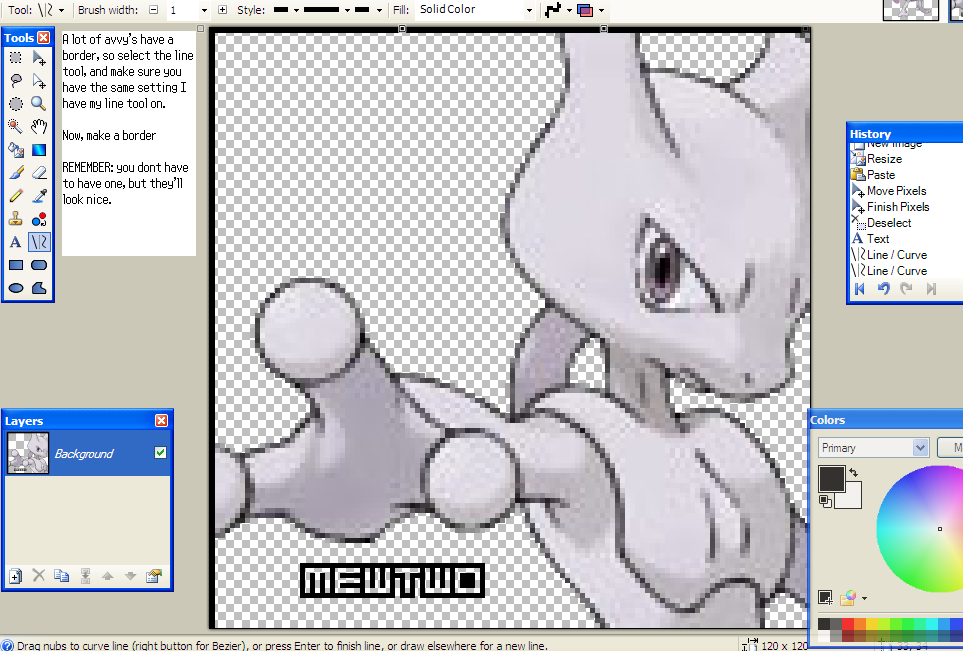Screen dimensions: 963x651
Task: Select the Rounded Rectangle shape tool
Action: click(39, 265)
